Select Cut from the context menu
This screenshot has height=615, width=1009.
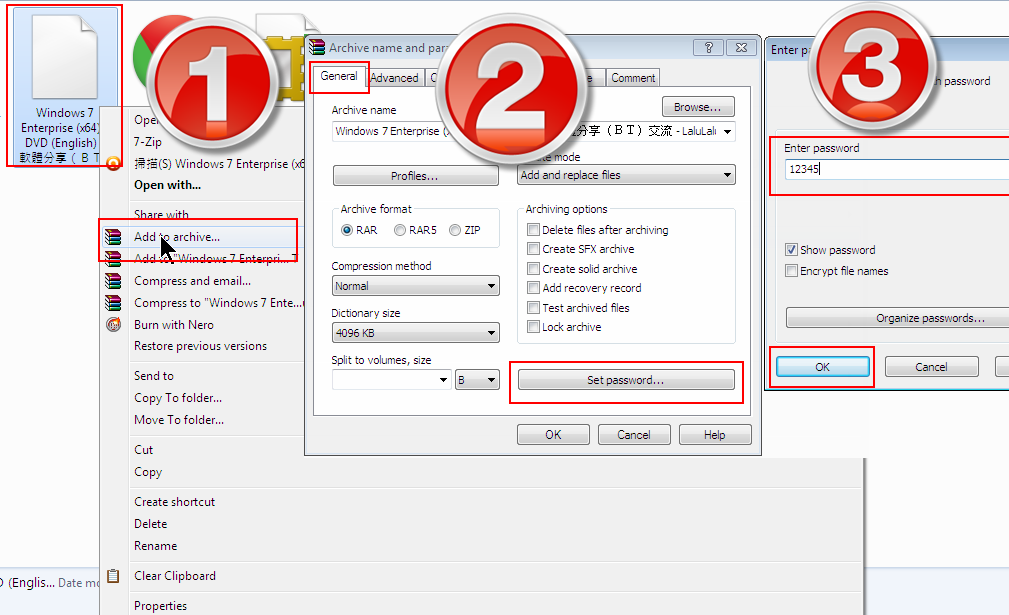143,450
